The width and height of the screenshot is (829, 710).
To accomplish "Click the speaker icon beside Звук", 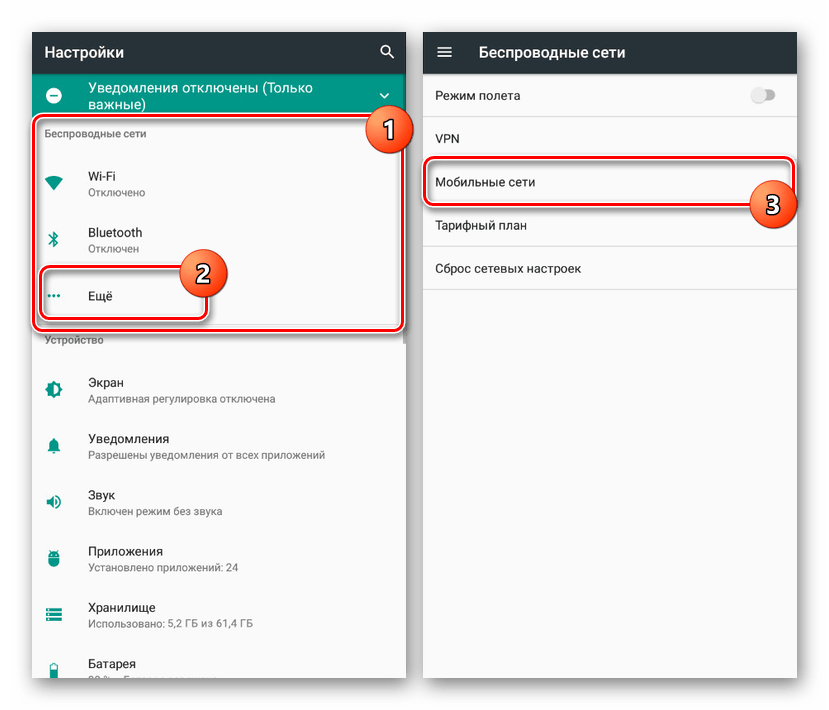I will coord(54,502).
